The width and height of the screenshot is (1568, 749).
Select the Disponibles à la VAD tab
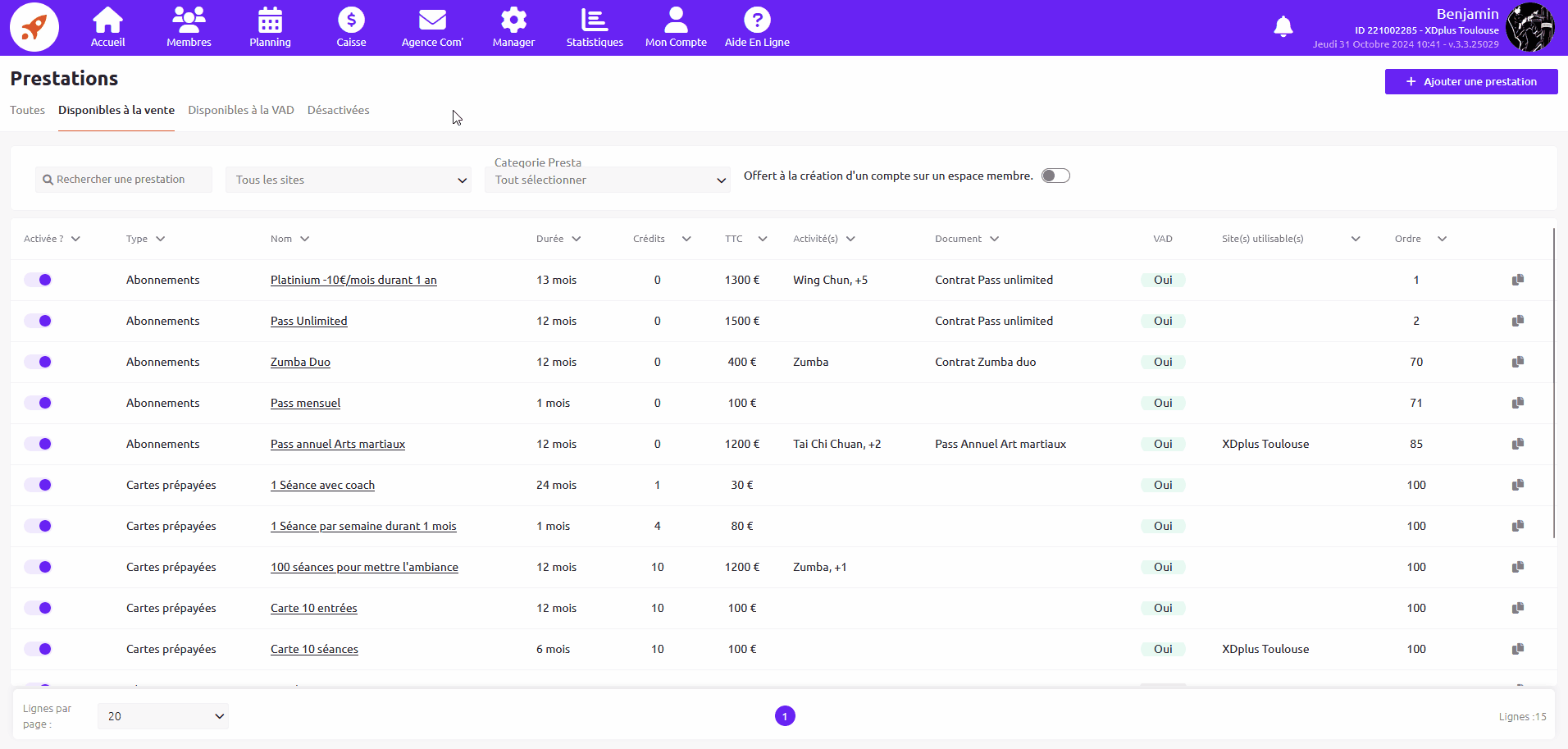240,110
